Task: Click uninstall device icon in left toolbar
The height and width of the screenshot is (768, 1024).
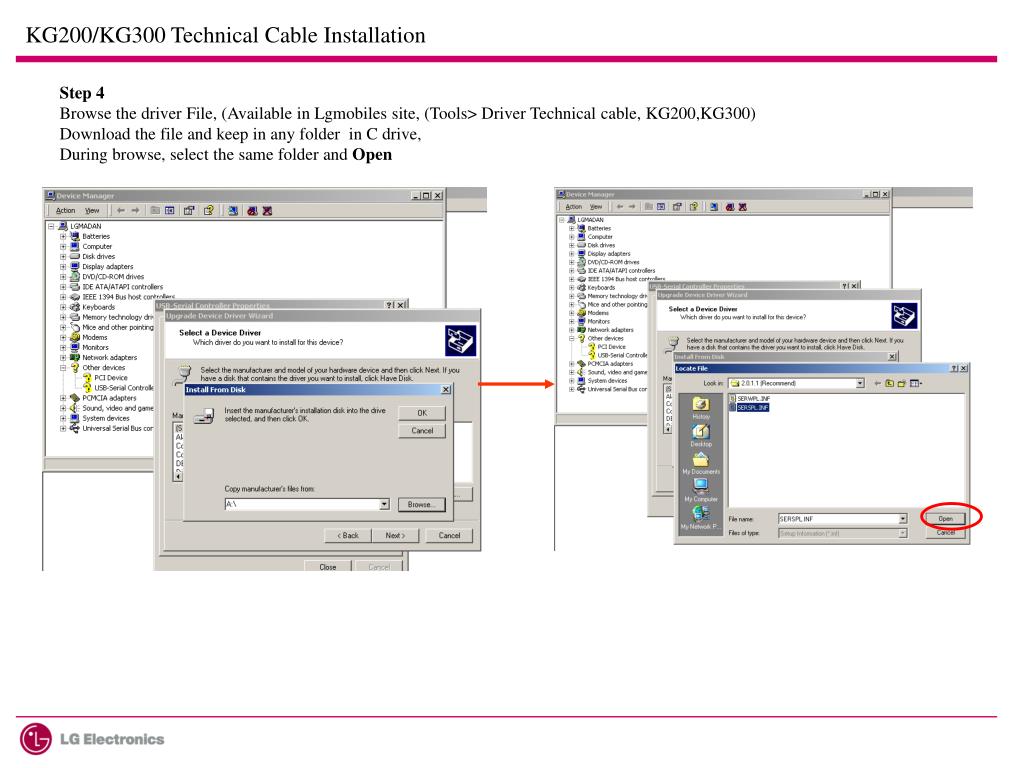Action: click(x=267, y=210)
